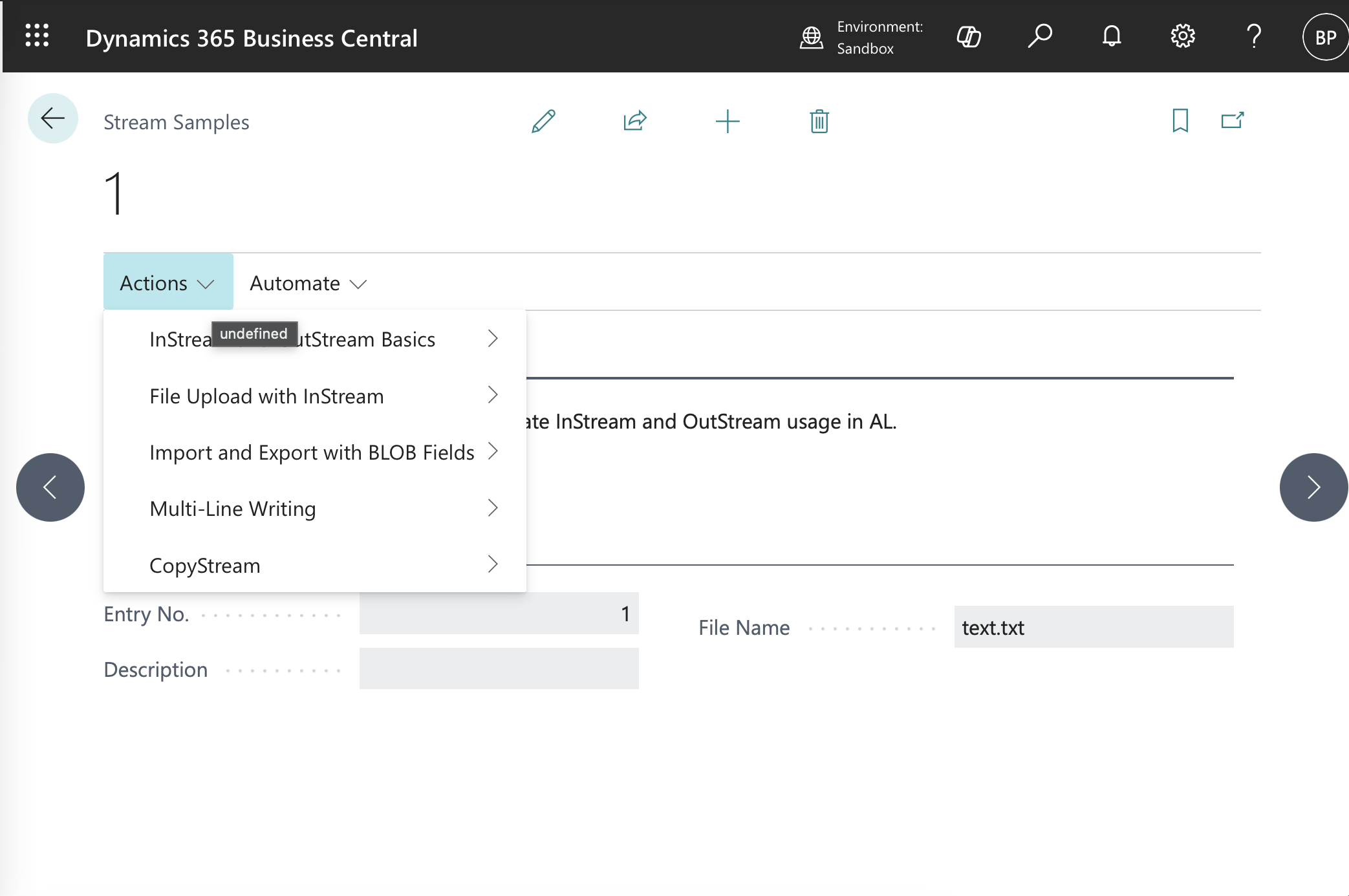The height and width of the screenshot is (896, 1349).
Task: Expand the Automate dropdown
Action: pos(308,283)
